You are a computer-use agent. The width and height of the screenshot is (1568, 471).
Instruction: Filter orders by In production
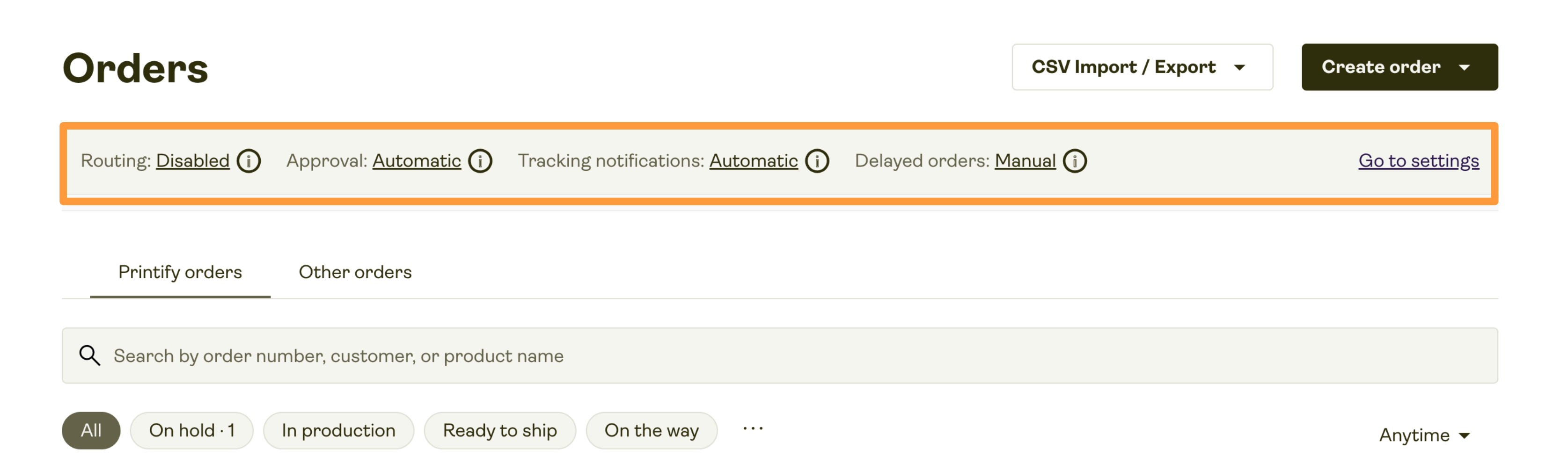(338, 430)
